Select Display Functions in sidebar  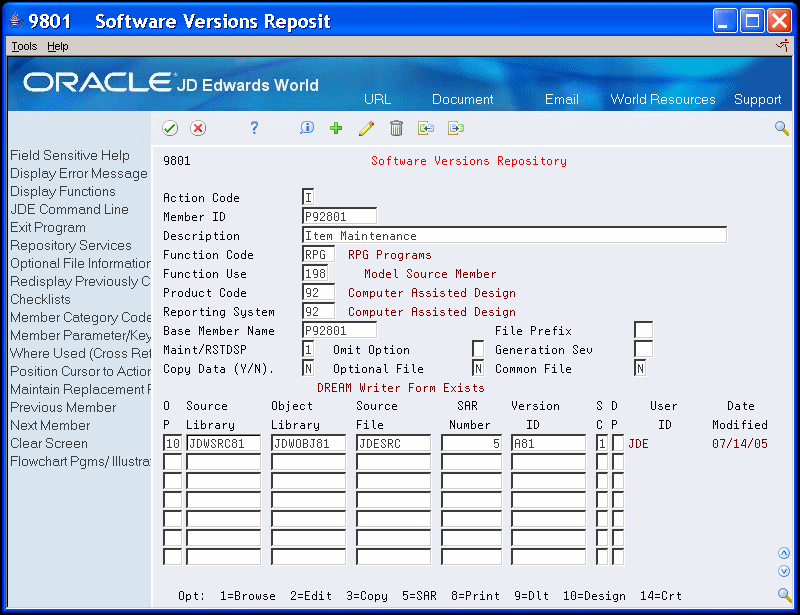click(x=63, y=191)
